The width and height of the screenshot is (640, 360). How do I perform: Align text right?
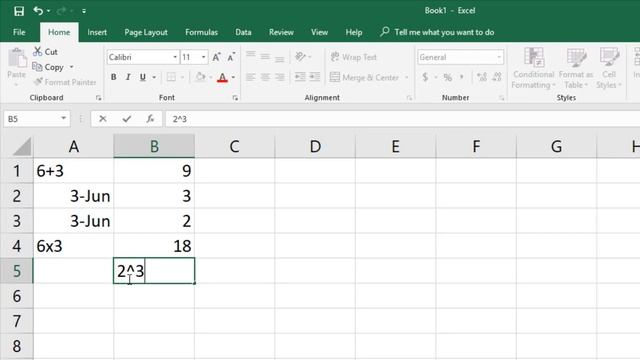point(280,77)
